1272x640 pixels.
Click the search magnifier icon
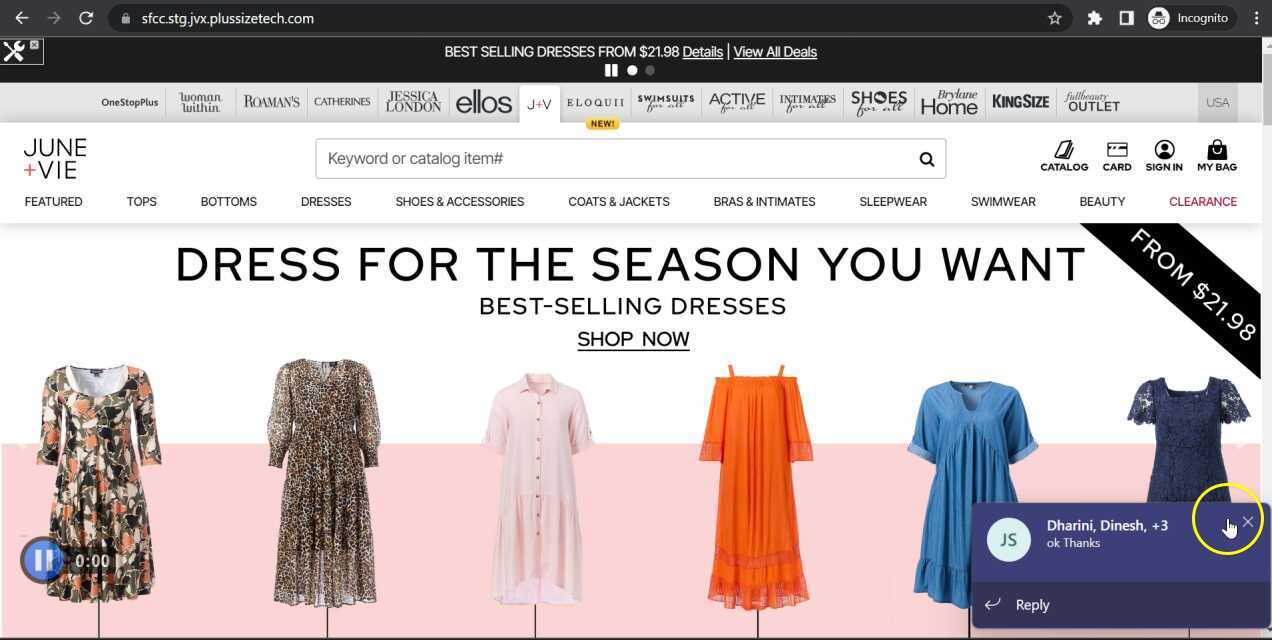pos(927,159)
